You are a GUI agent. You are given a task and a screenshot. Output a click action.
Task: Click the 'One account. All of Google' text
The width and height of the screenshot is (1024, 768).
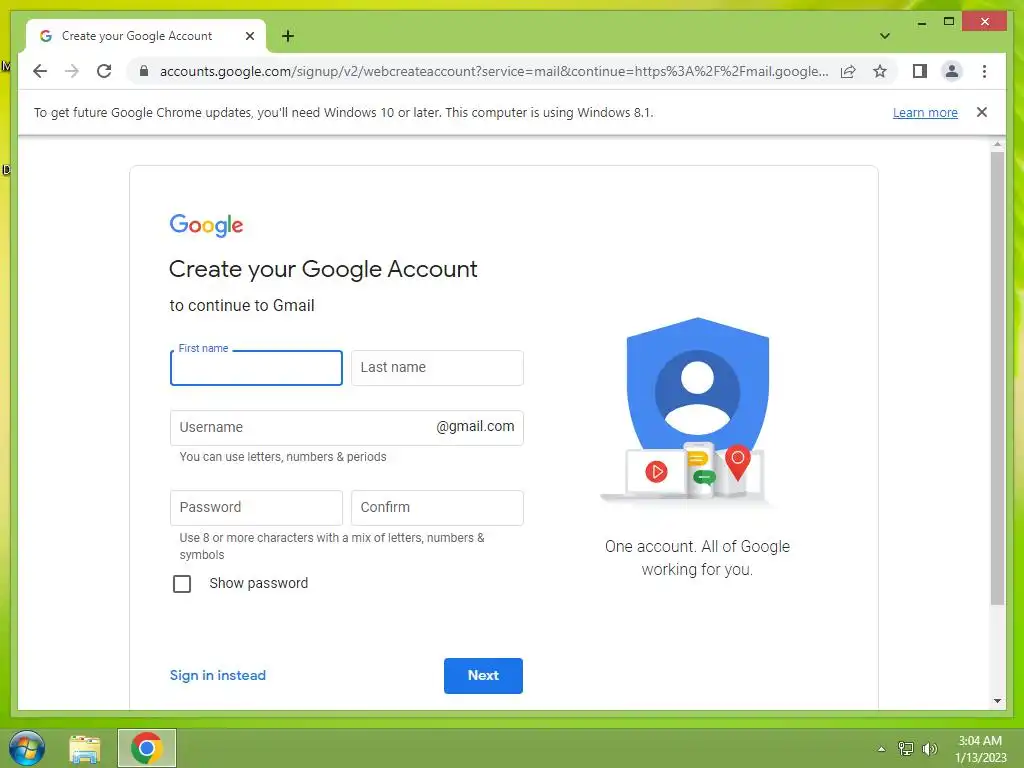click(x=697, y=547)
